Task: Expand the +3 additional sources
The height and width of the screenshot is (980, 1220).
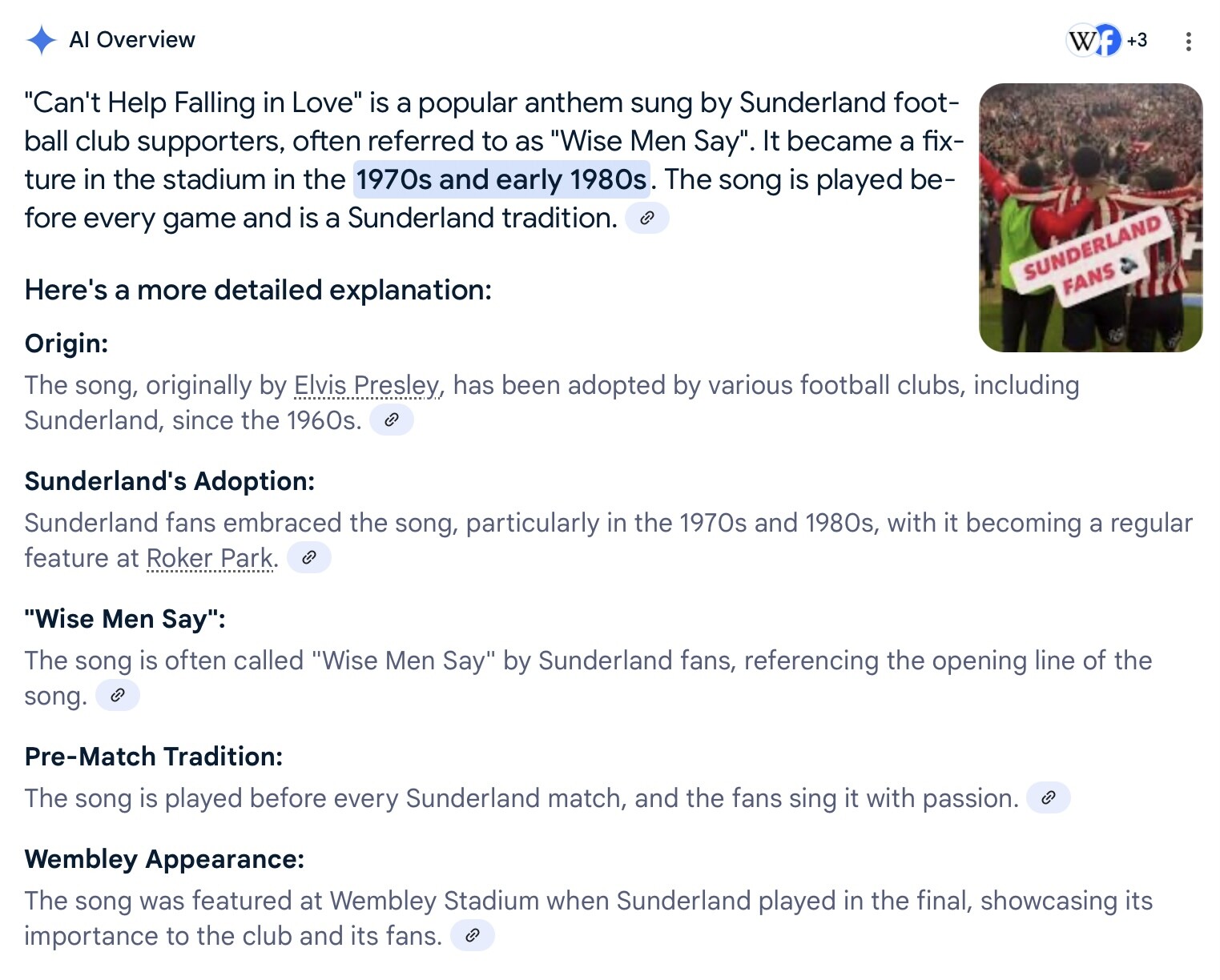Action: [1137, 40]
